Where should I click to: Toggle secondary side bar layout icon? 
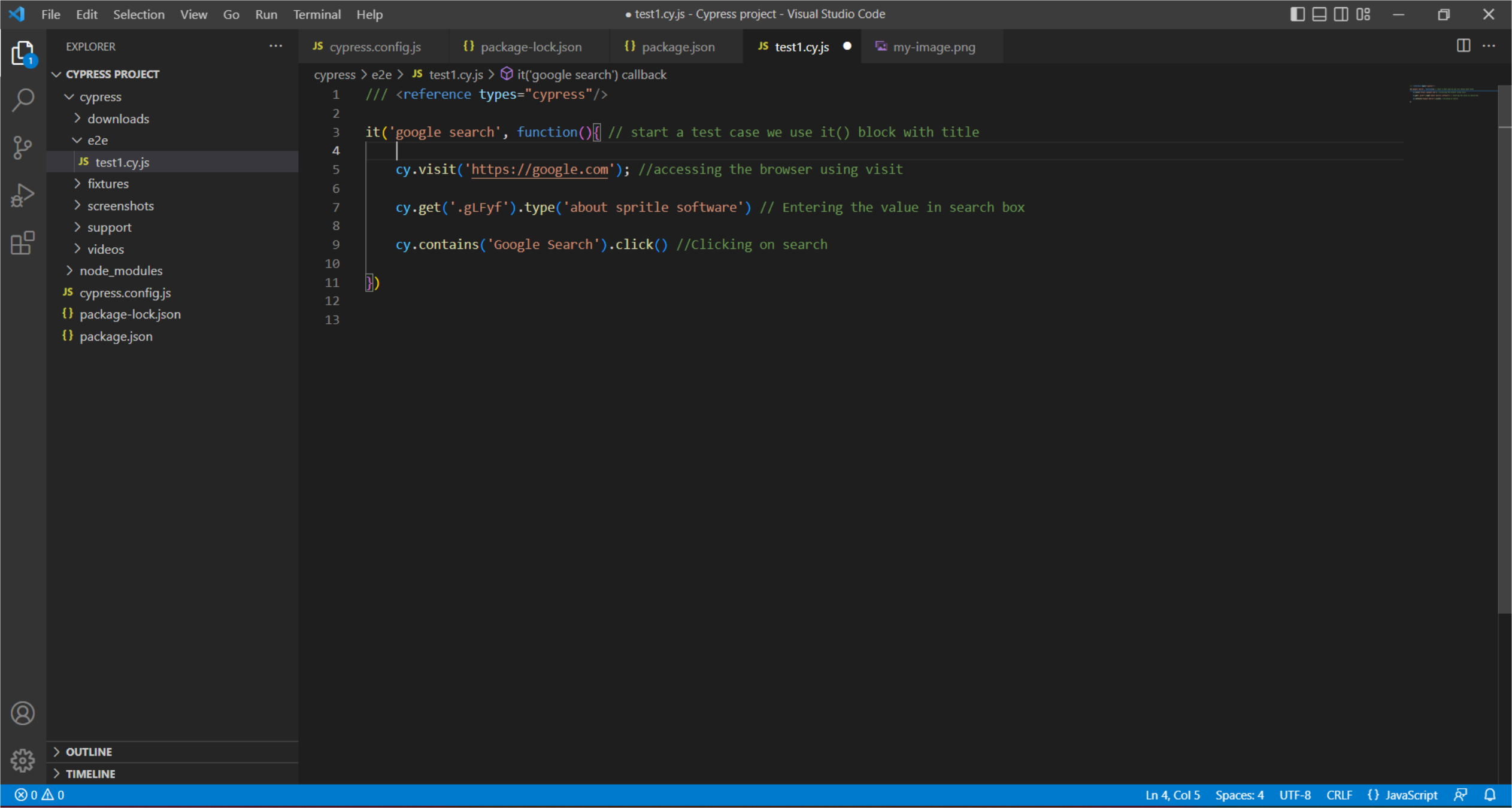click(x=1341, y=14)
